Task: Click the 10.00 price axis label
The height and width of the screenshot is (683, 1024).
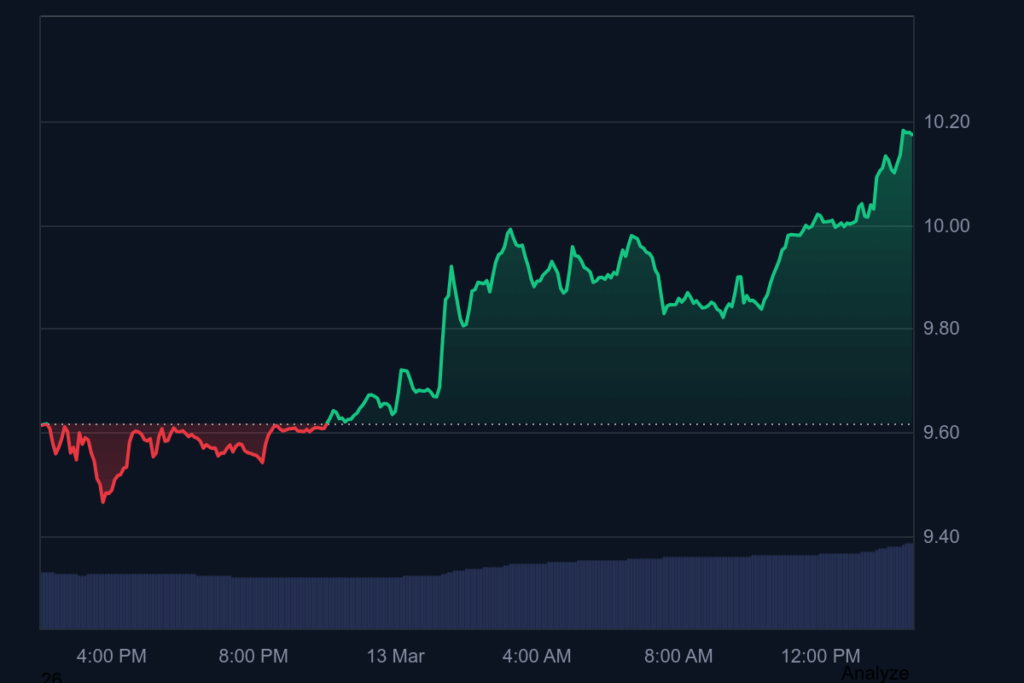Action: pyautogui.click(x=946, y=226)
